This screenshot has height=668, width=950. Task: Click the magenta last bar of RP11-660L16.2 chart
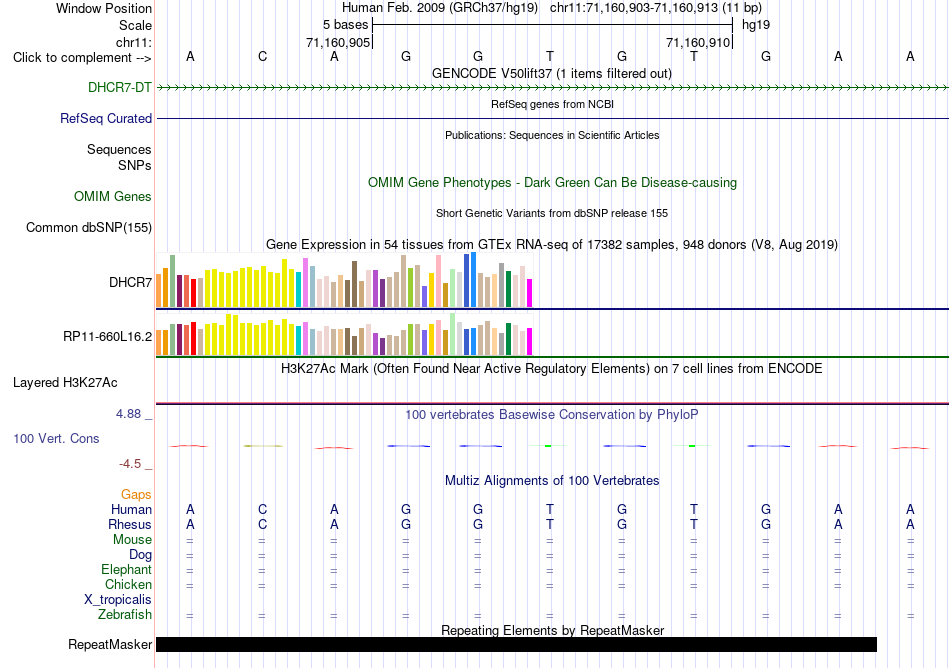[x=530, y=342]
